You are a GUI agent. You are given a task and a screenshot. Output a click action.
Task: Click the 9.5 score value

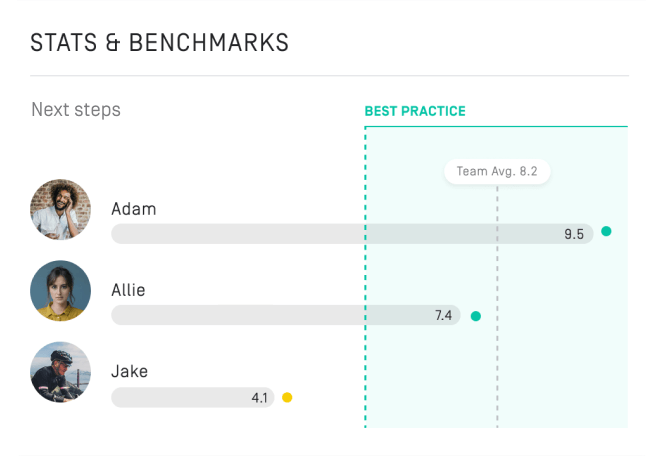click(x=574, y=234)
